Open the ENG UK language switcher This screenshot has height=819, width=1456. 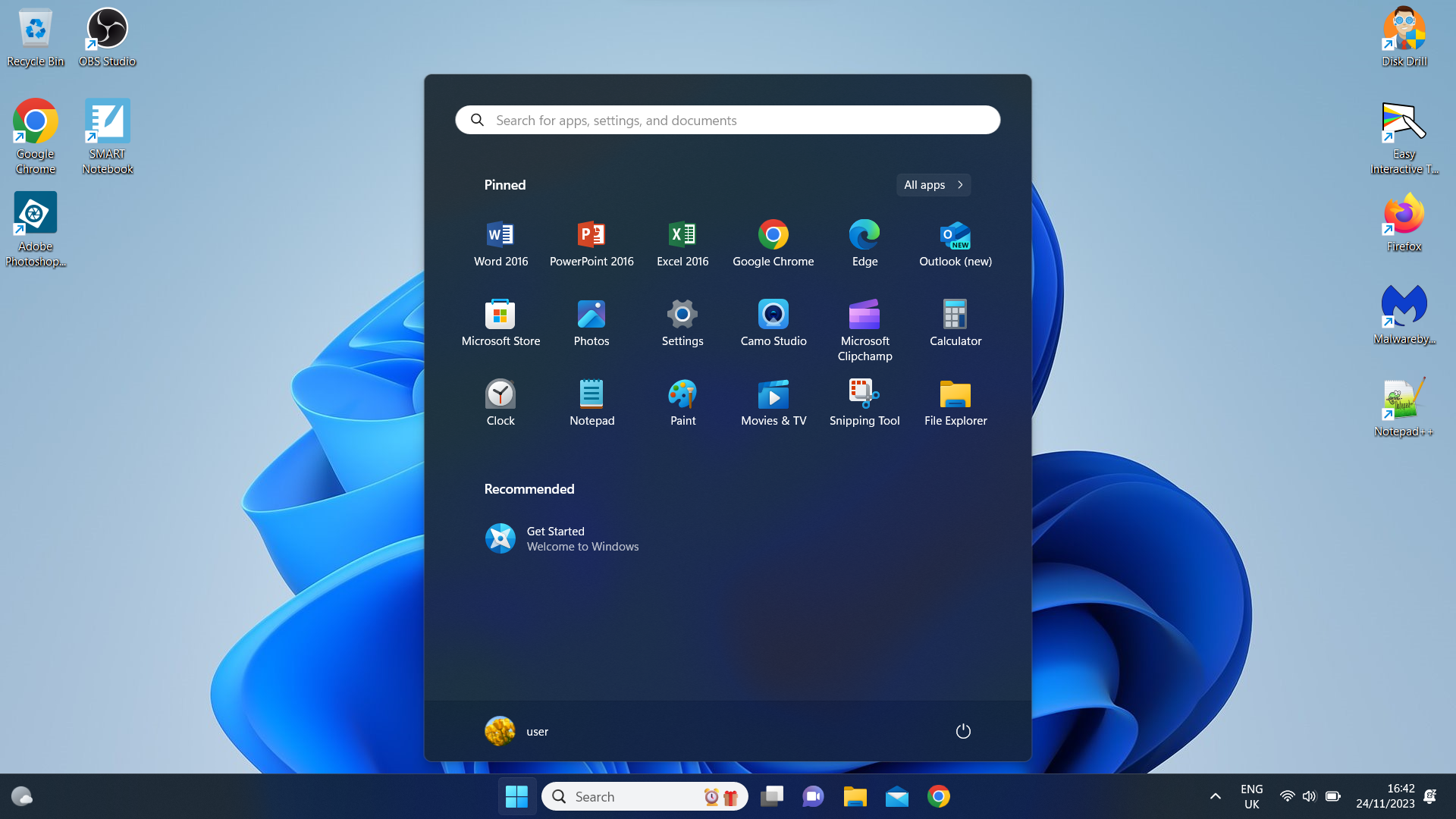1252,796
